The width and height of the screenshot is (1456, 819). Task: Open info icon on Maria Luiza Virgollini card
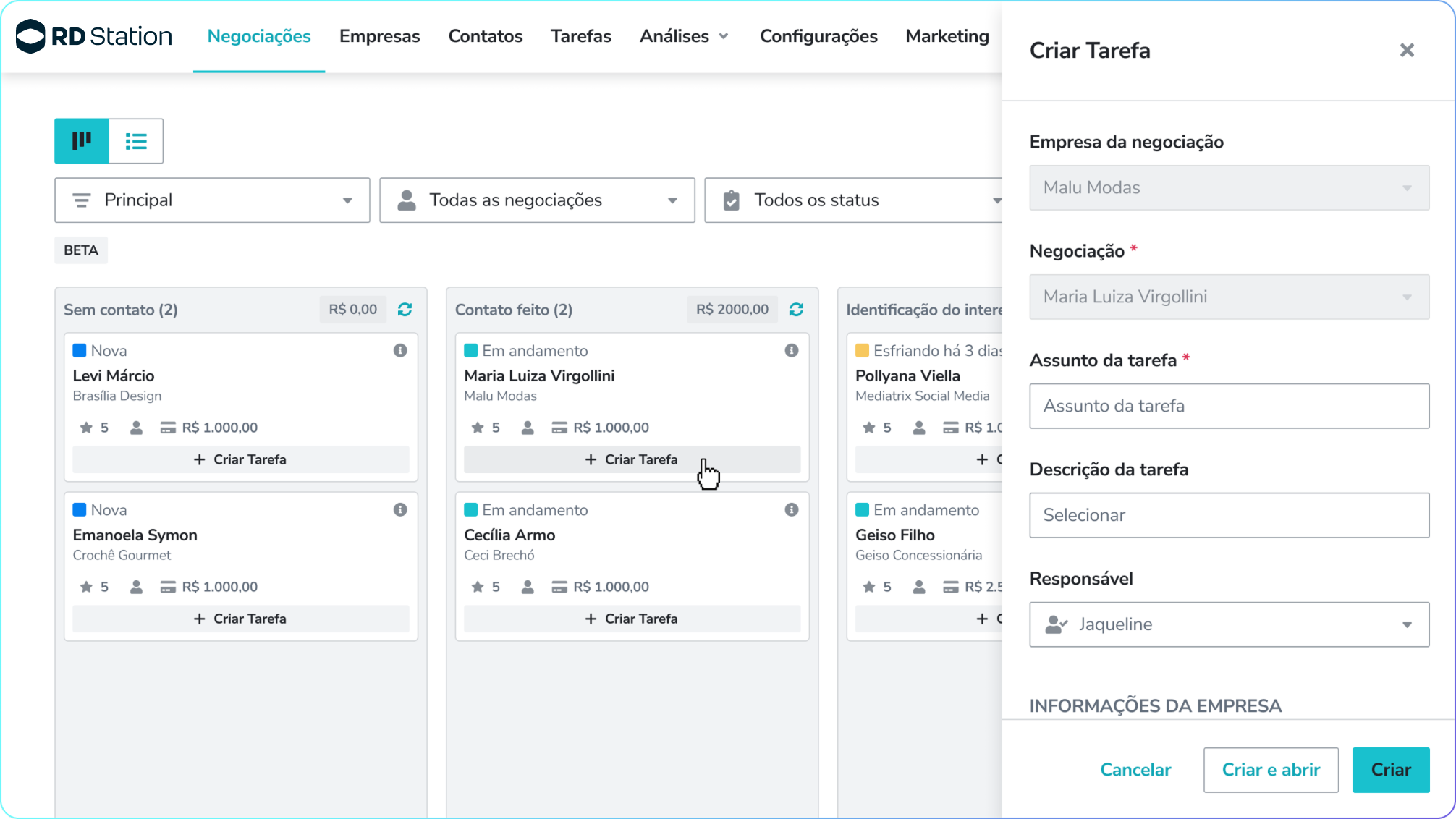click(x=791, y=350)
